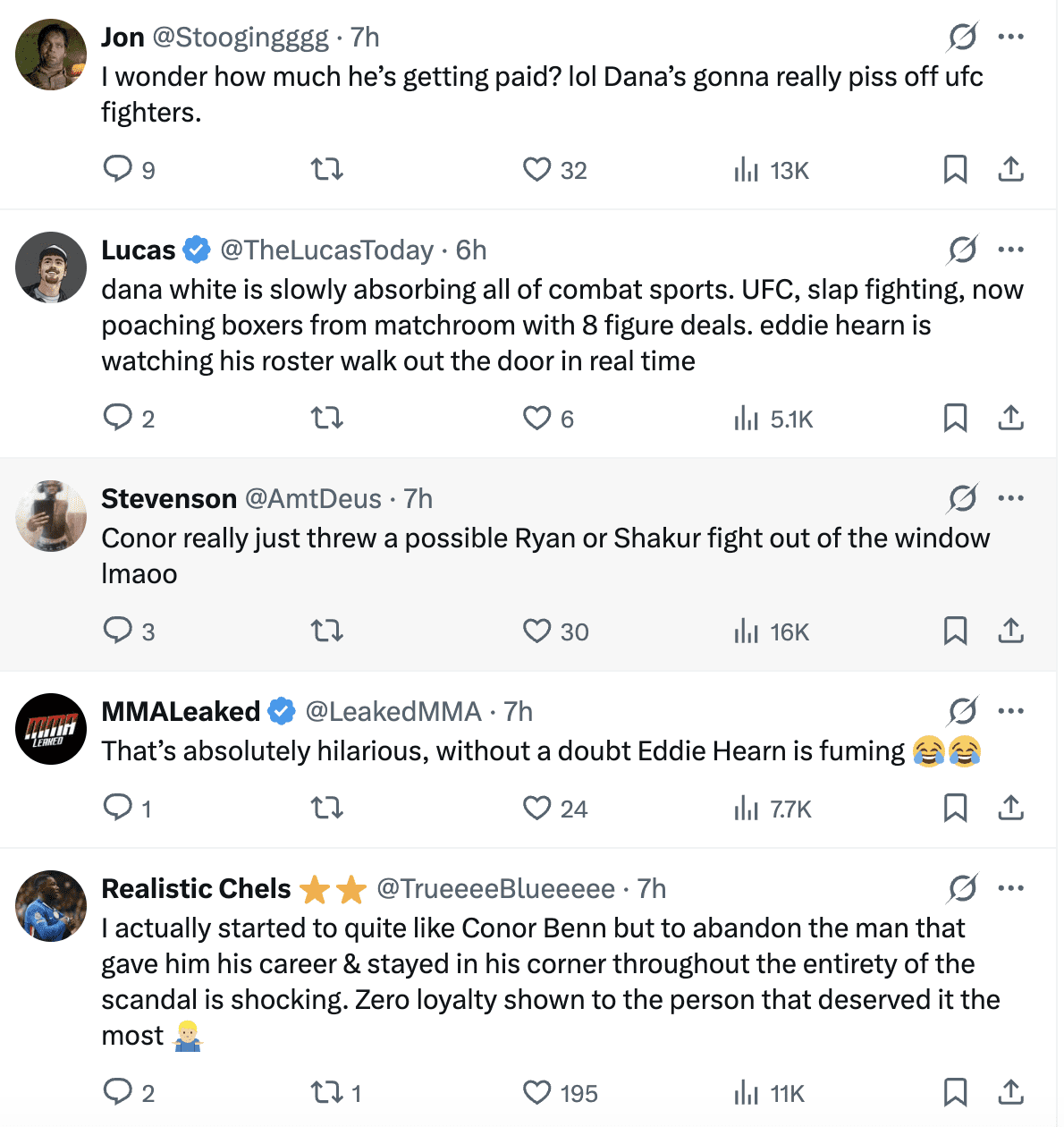
Task: Bookmark the MMALeaked tweet
Action: click(955, 809)
